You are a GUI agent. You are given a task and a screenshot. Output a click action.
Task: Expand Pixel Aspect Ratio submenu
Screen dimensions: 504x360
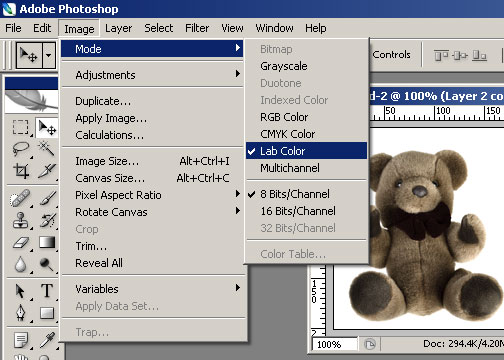(152, 195)
